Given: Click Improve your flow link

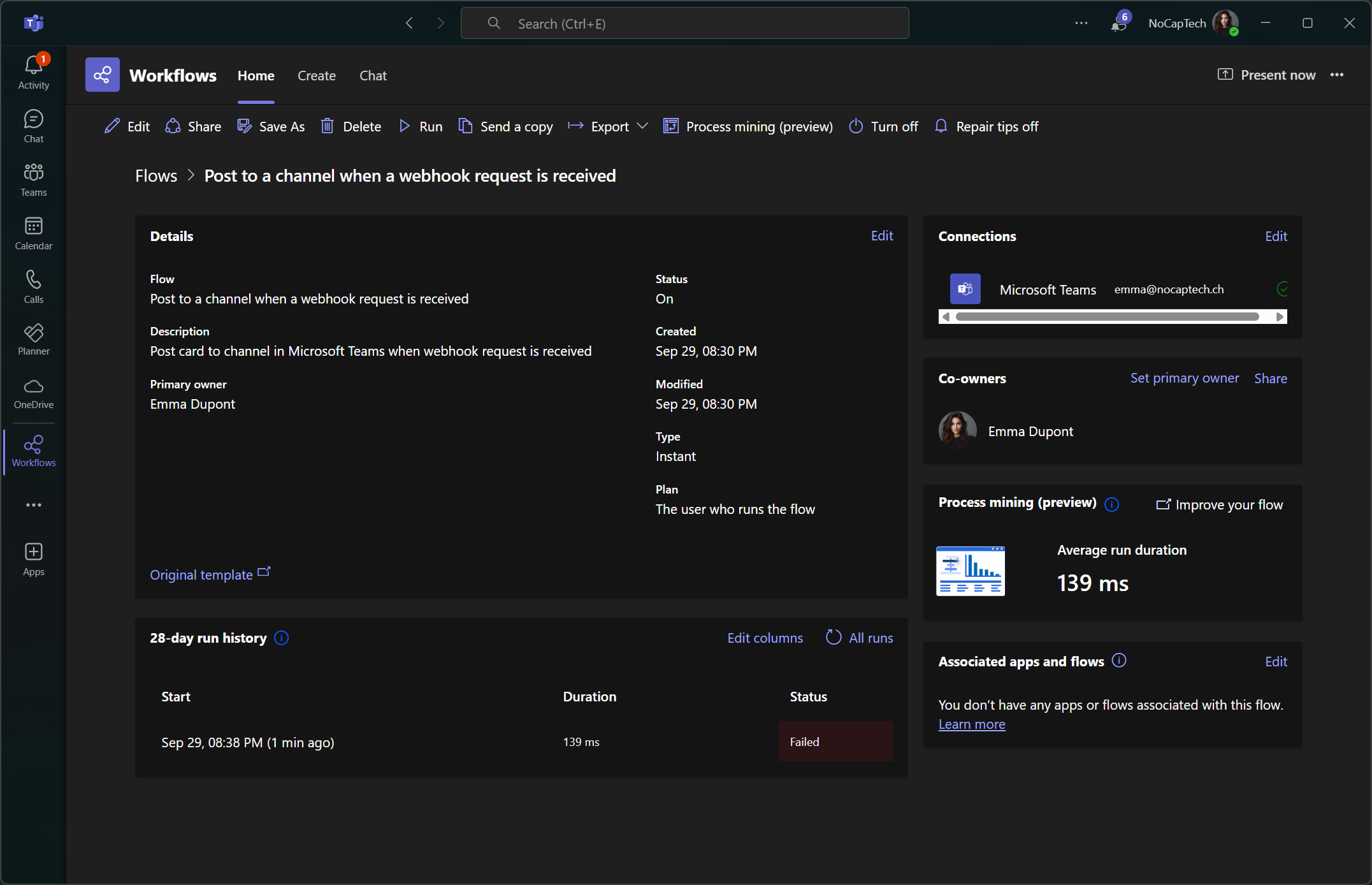Looking at the screenshot, I should [1220, 504].
